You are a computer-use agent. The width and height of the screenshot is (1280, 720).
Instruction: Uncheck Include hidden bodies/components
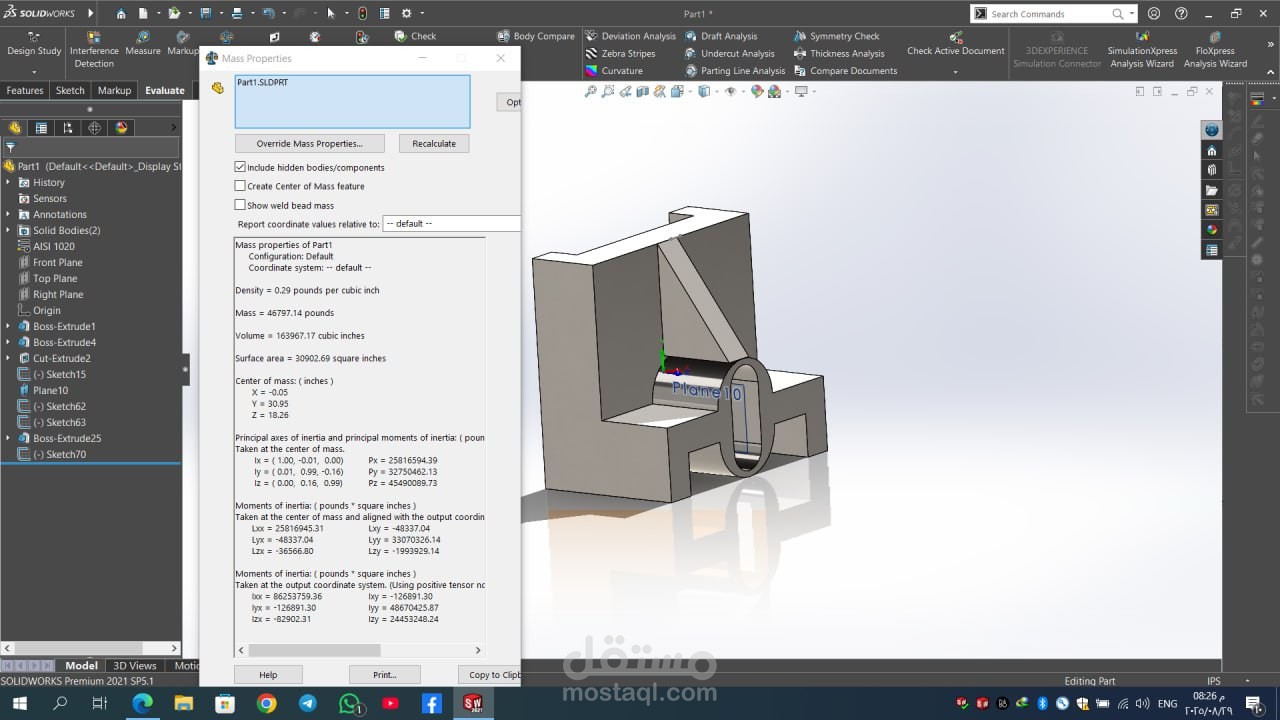point(240,167)
